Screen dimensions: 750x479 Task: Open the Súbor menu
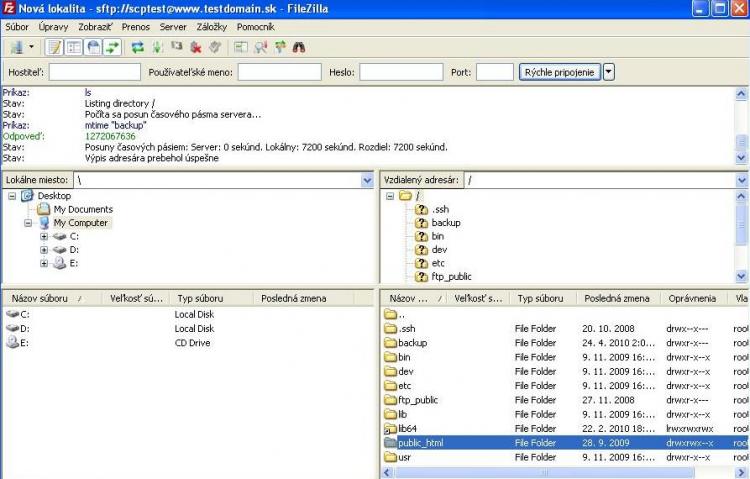click(x=17, y=27)
